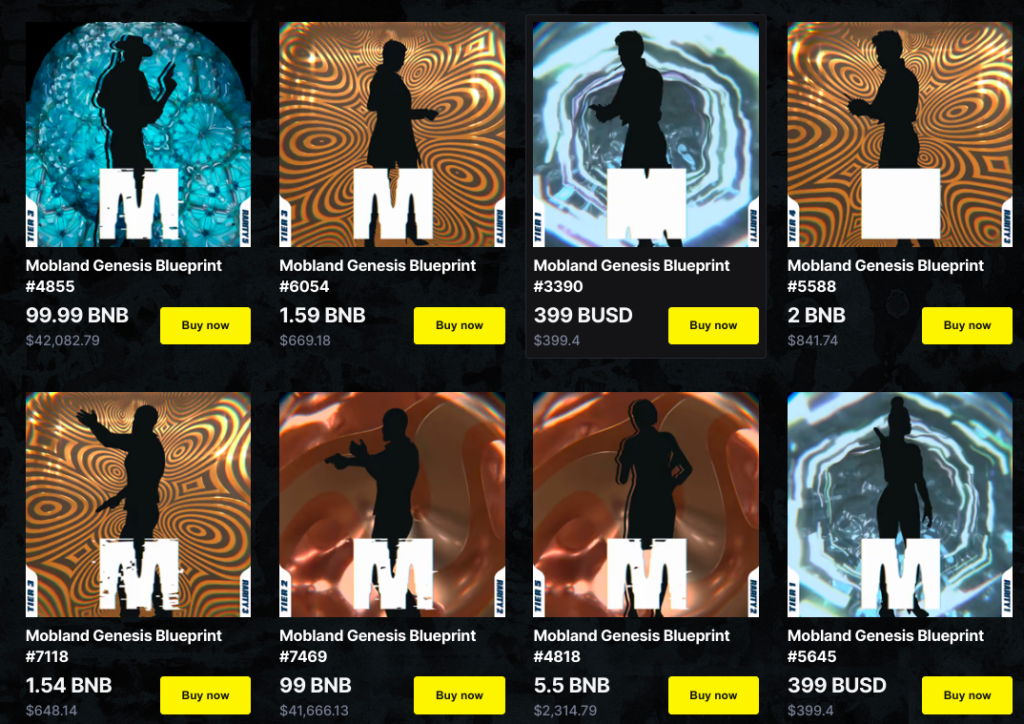View the Tier 1 artwork of #3390

tap(646, 134)
